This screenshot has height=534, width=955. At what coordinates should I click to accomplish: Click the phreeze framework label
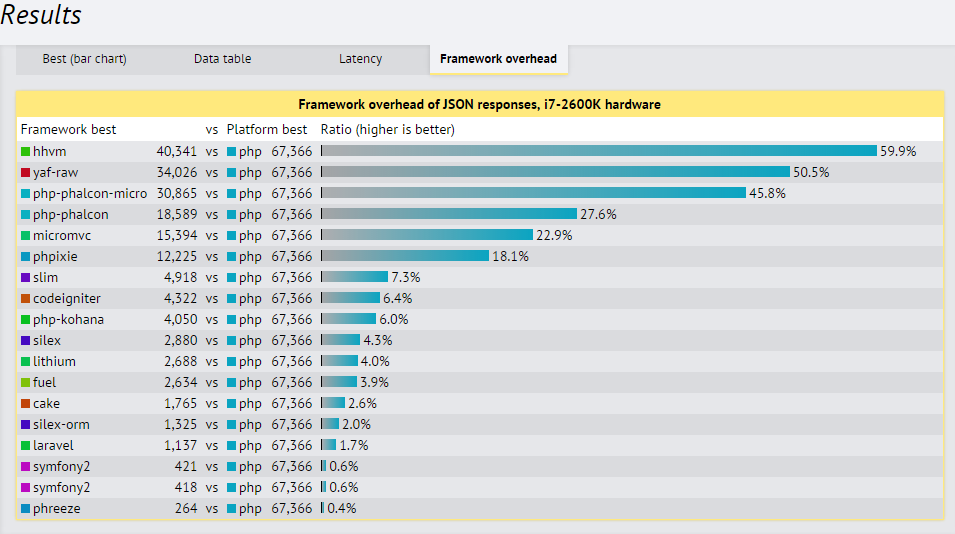coord(55,509)
